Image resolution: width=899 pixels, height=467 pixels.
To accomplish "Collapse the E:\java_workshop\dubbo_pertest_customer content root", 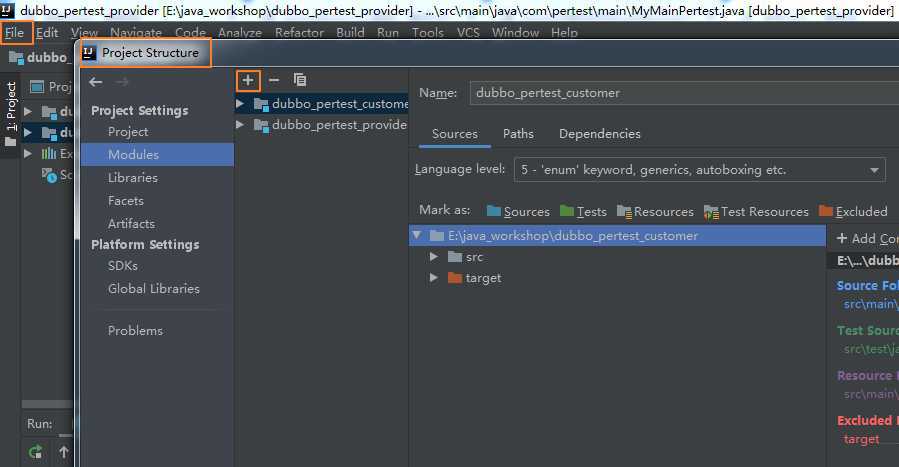I will 417,235.
